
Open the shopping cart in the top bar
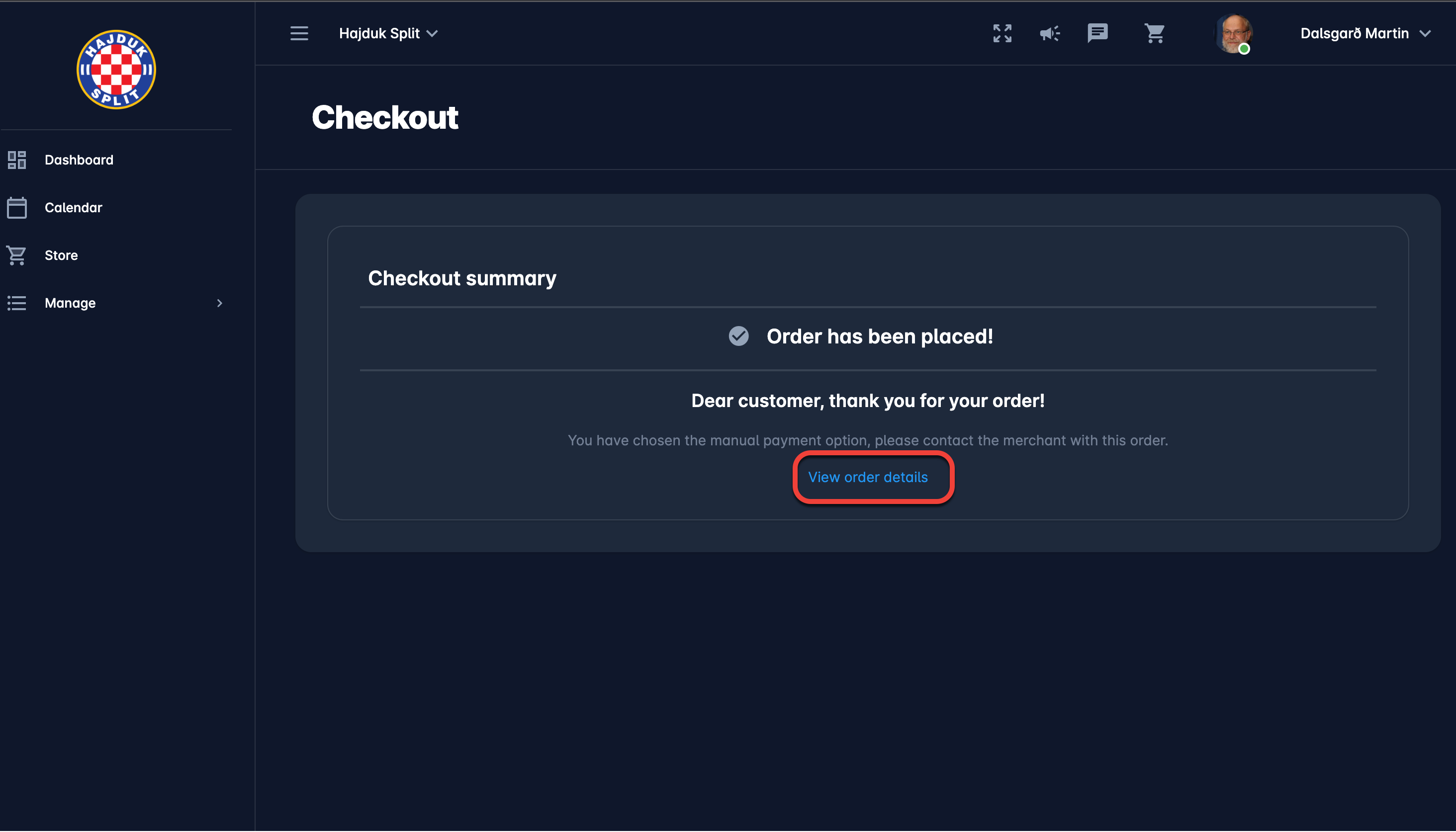click(x=1155, y=34)
